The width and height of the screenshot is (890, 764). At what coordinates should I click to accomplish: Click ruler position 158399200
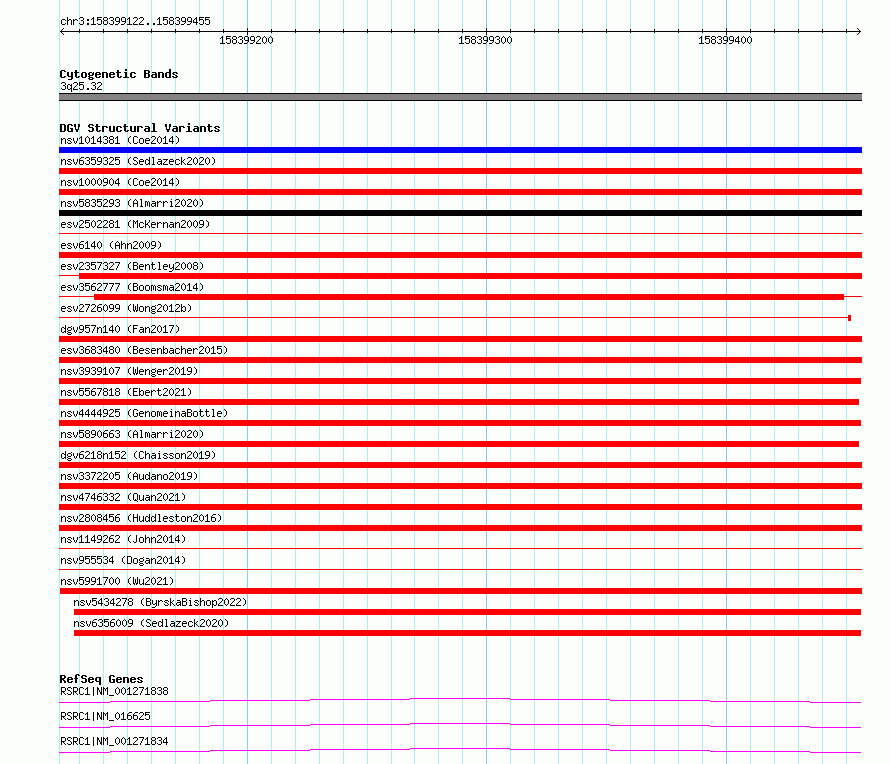pos(246,40)
